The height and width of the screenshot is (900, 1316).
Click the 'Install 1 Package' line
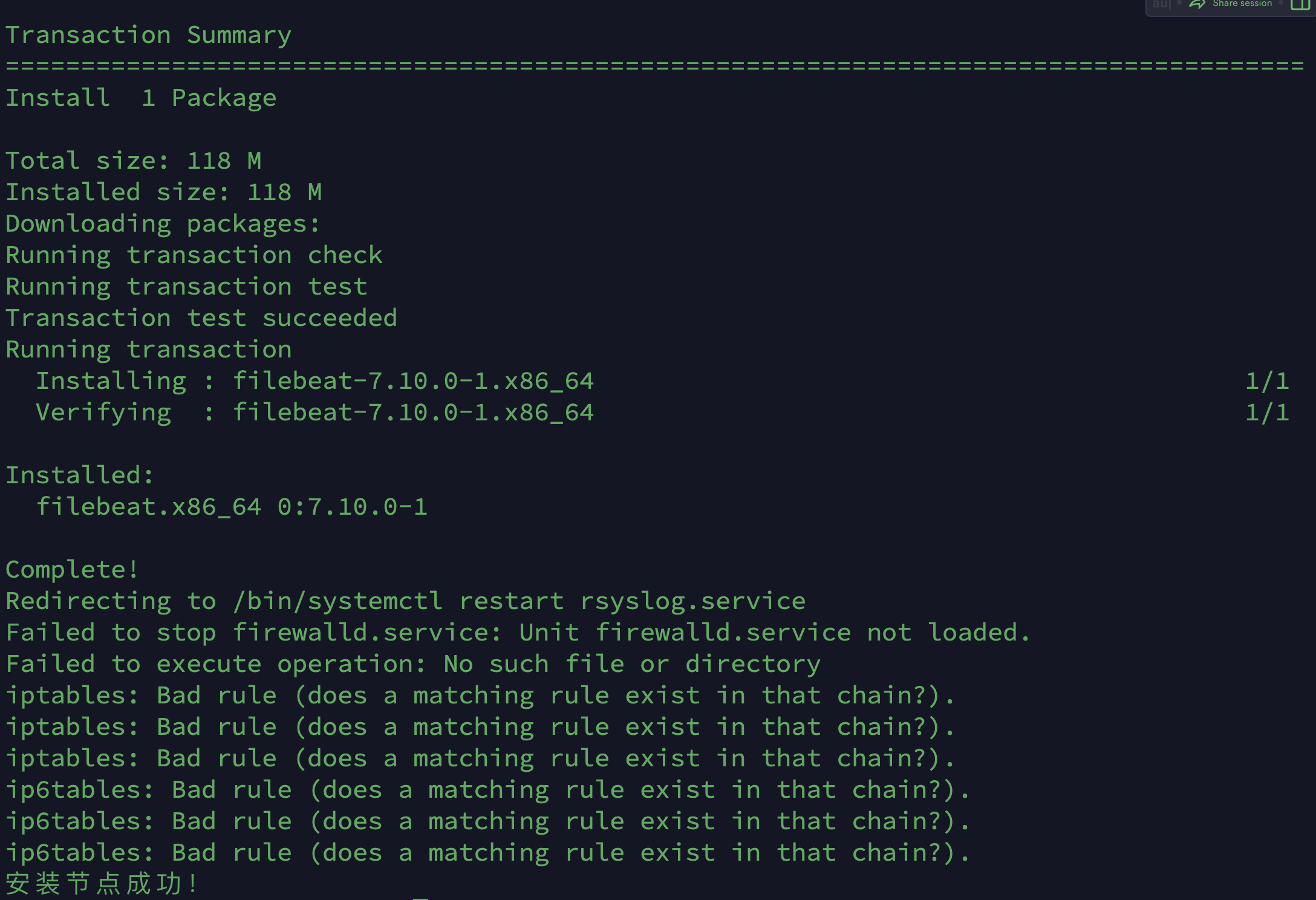(x=141, y=98)
